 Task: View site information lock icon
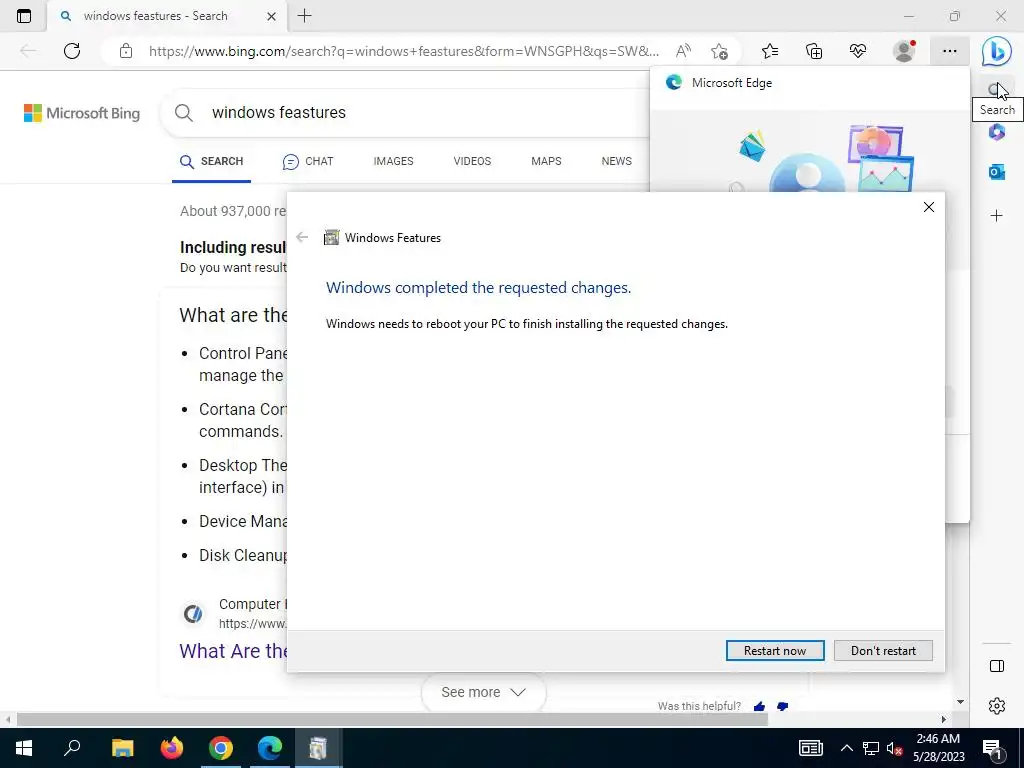click(126, 51)
